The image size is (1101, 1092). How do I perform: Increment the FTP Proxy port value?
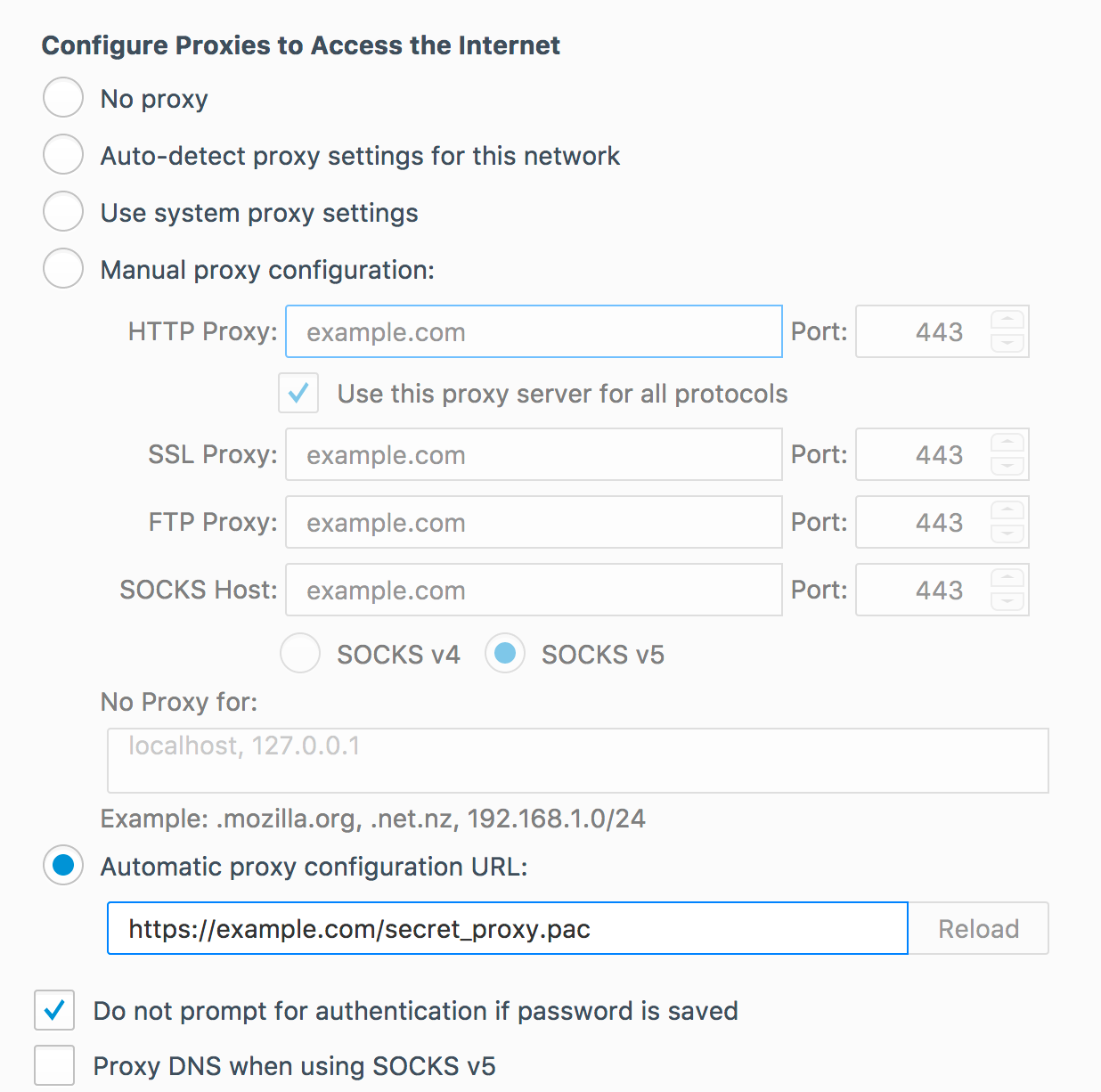pyautogui.click(x=1007, y=511)
